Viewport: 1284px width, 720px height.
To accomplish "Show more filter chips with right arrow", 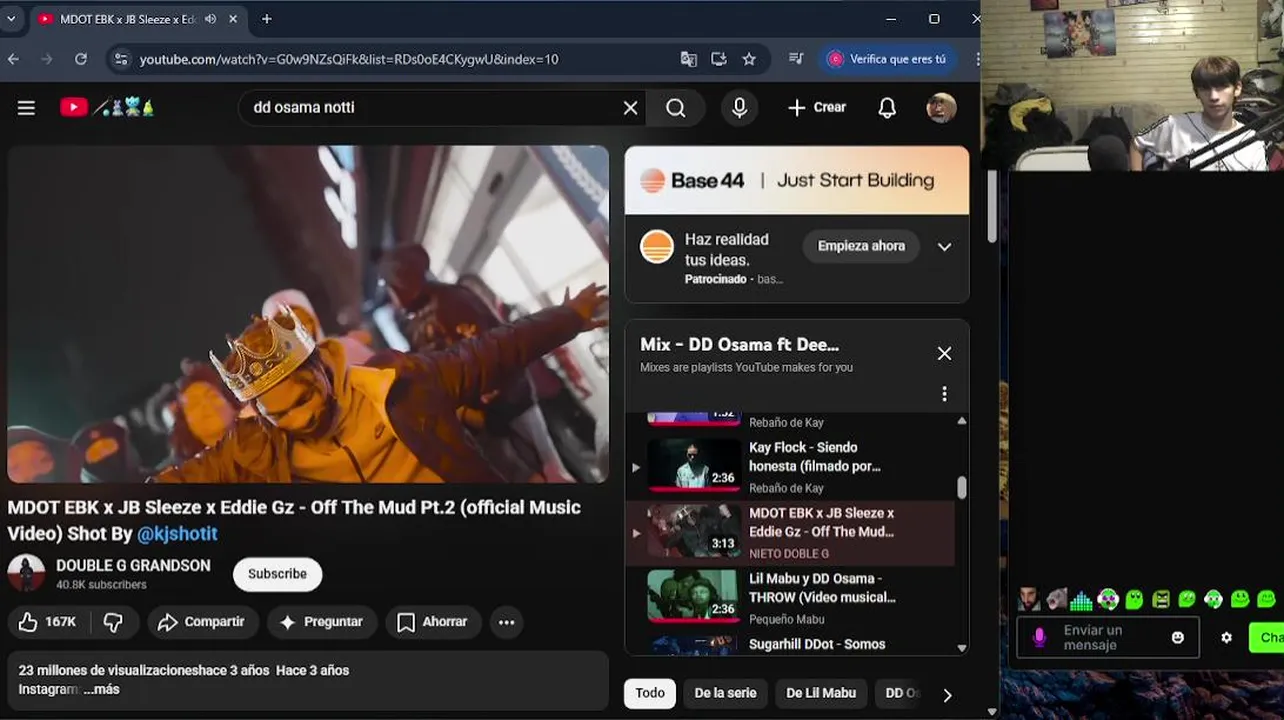I will click(x=947, y=694).
